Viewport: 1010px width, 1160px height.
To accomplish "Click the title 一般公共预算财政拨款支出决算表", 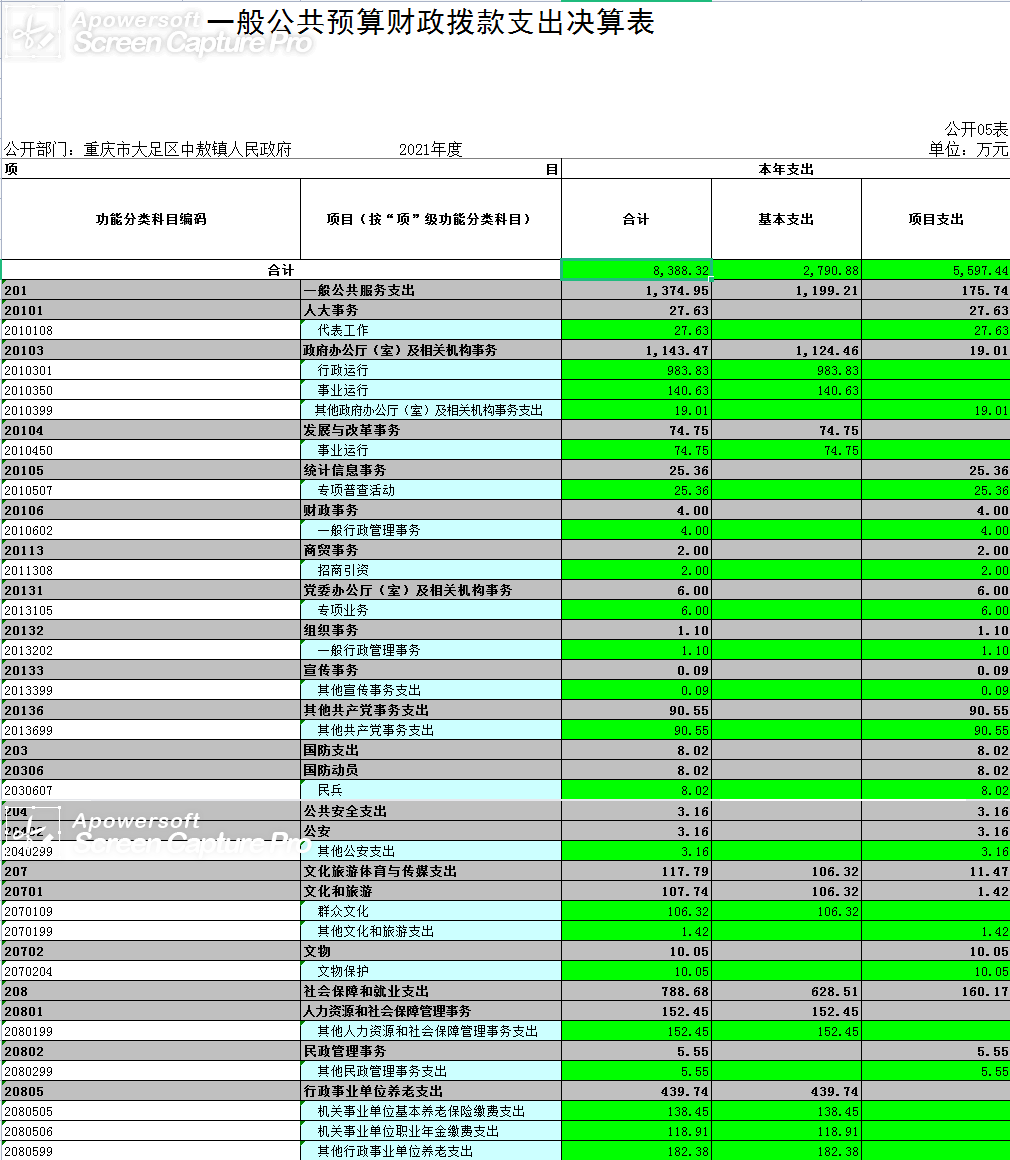I will [x=430, y=22].
